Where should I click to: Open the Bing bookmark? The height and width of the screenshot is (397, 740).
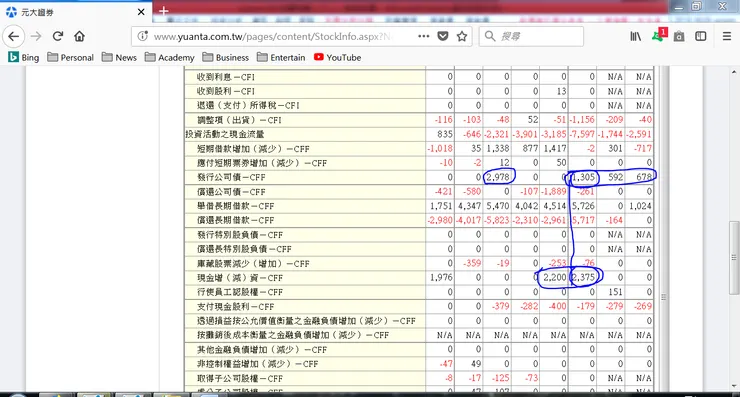24,58
